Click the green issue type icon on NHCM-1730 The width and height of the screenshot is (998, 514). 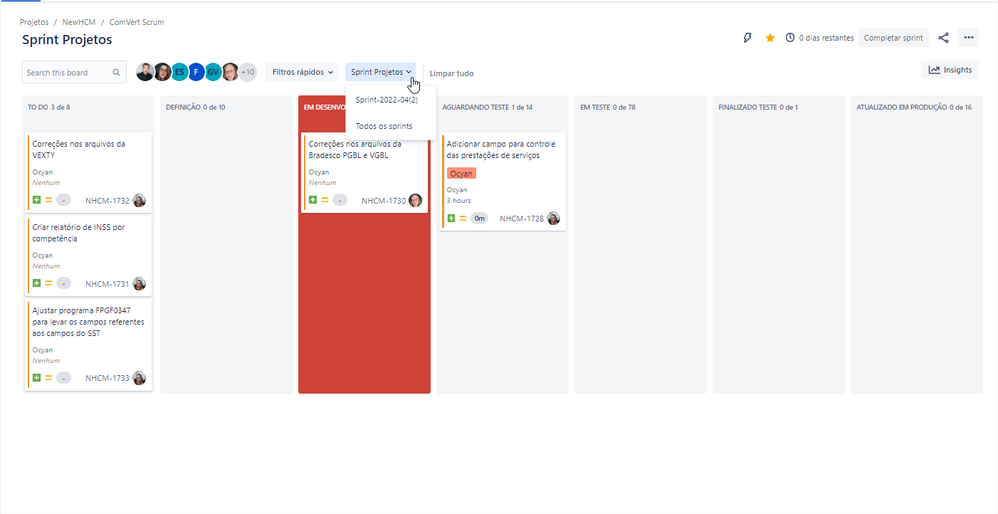313,200
